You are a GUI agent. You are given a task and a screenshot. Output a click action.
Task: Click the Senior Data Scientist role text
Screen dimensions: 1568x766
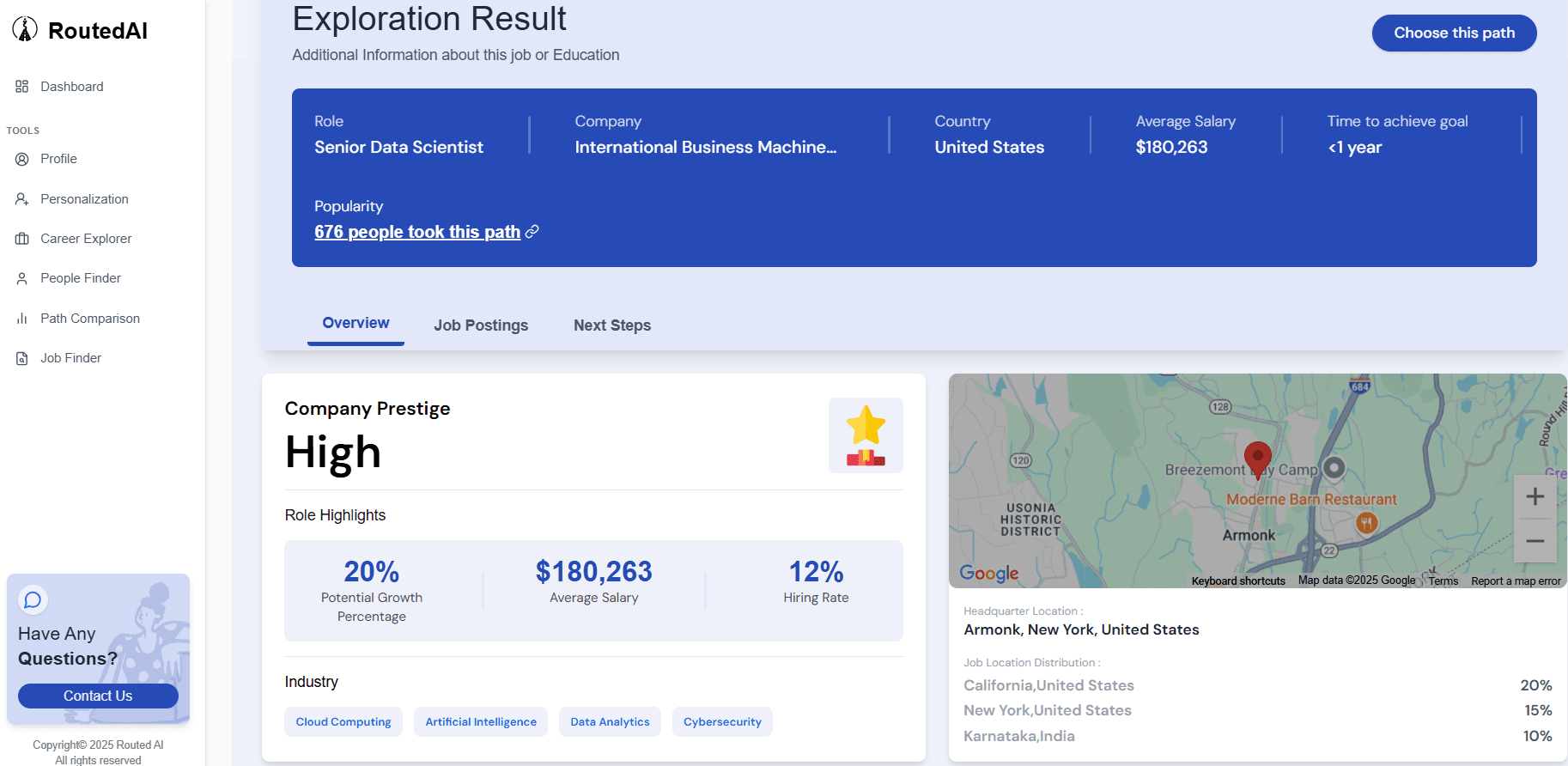398,147
